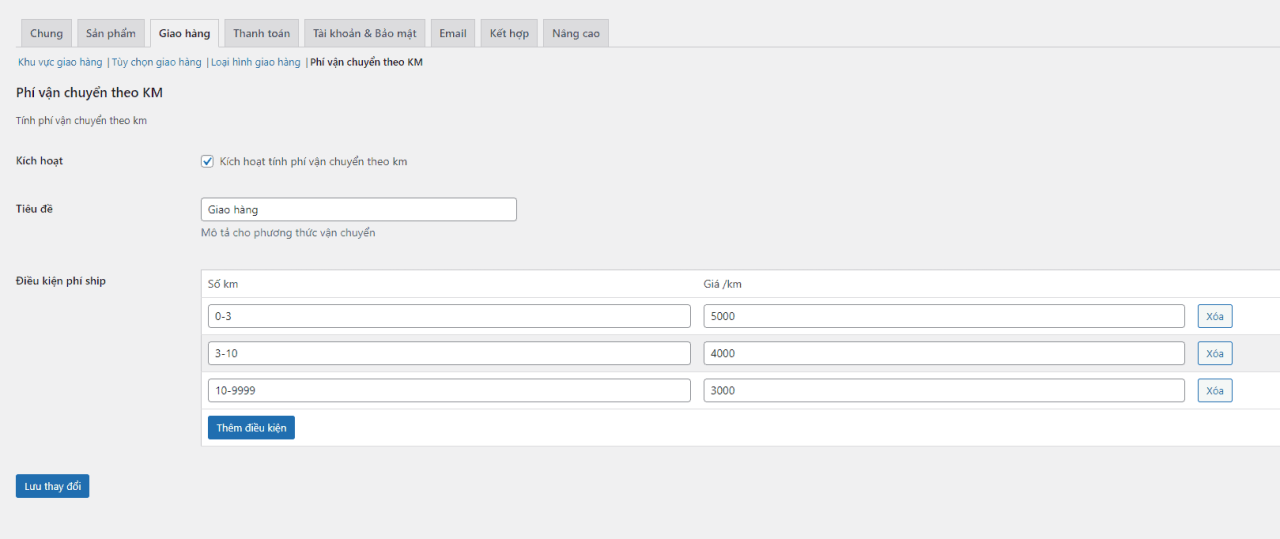Open Tài khoản & Bảo mật tab
This screenshot has height=539, width=1280.
[368, 33]
